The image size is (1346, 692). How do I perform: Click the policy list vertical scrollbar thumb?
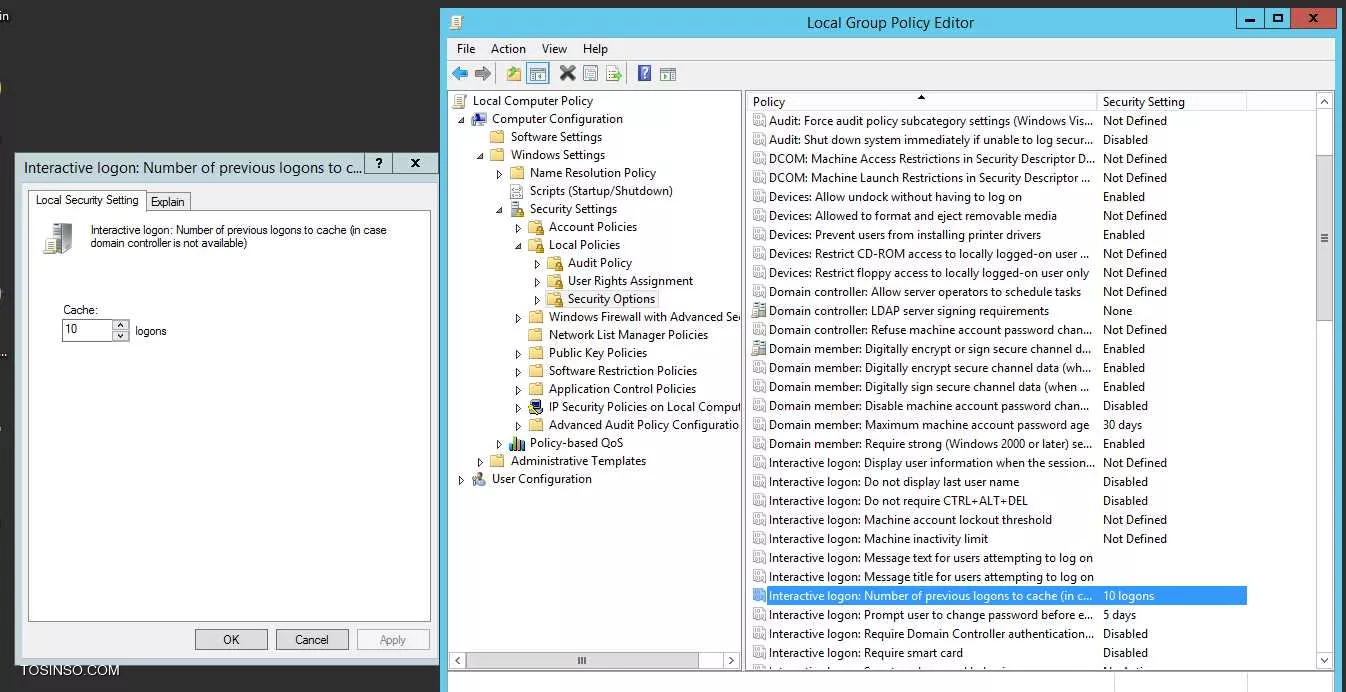[1325, 238]
